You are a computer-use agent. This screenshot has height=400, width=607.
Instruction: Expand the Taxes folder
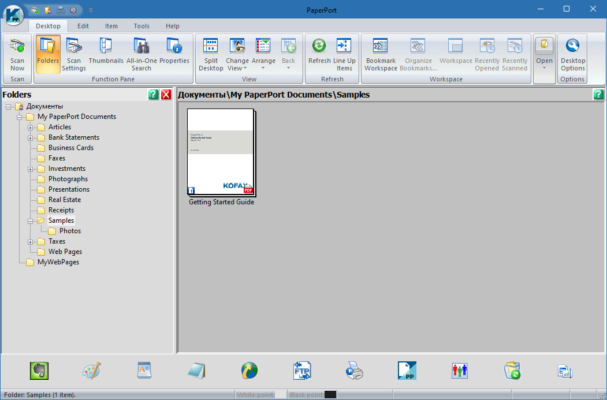pos(30,242)
